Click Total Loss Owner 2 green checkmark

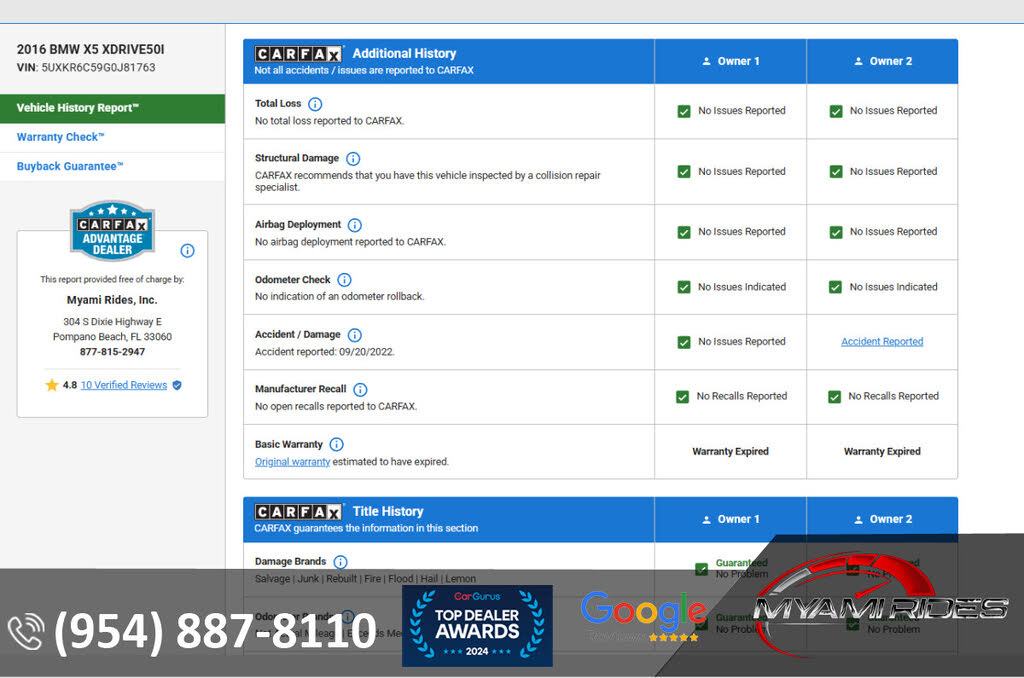coord(836,112)
